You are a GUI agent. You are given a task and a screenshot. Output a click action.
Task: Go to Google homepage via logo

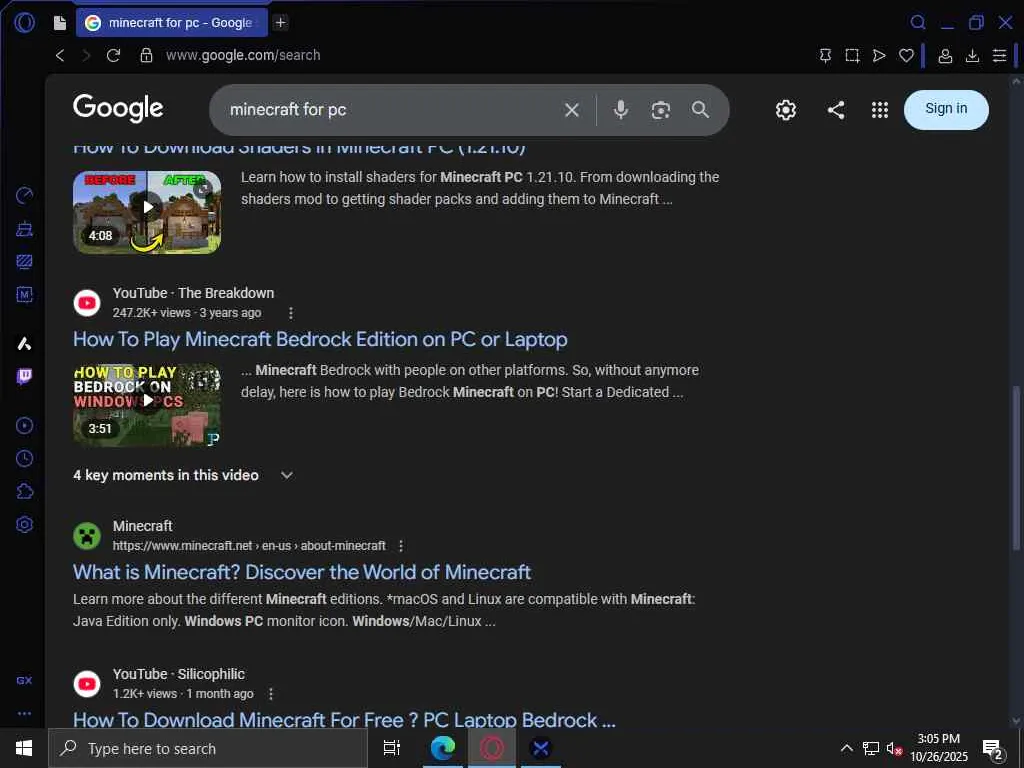click(x=118, y=108)
